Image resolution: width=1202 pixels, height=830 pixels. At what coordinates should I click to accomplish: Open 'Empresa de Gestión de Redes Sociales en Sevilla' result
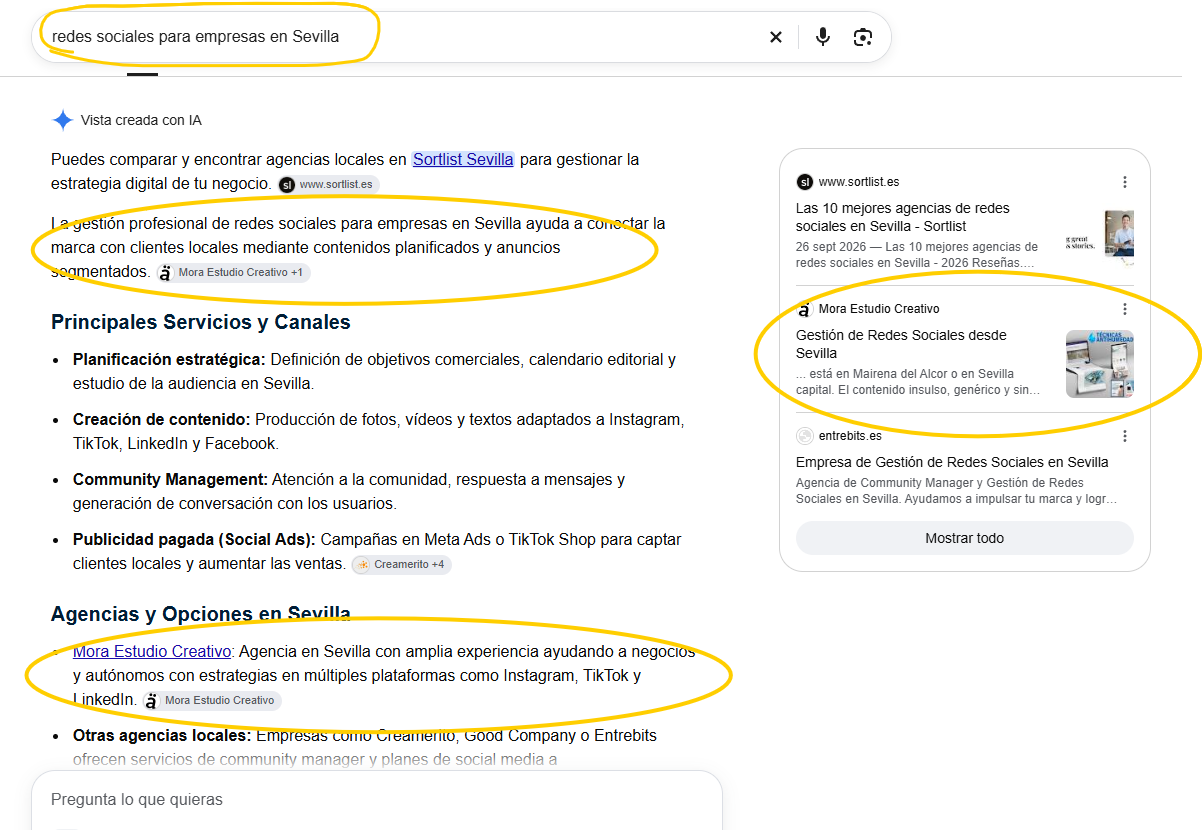[952, 462]
